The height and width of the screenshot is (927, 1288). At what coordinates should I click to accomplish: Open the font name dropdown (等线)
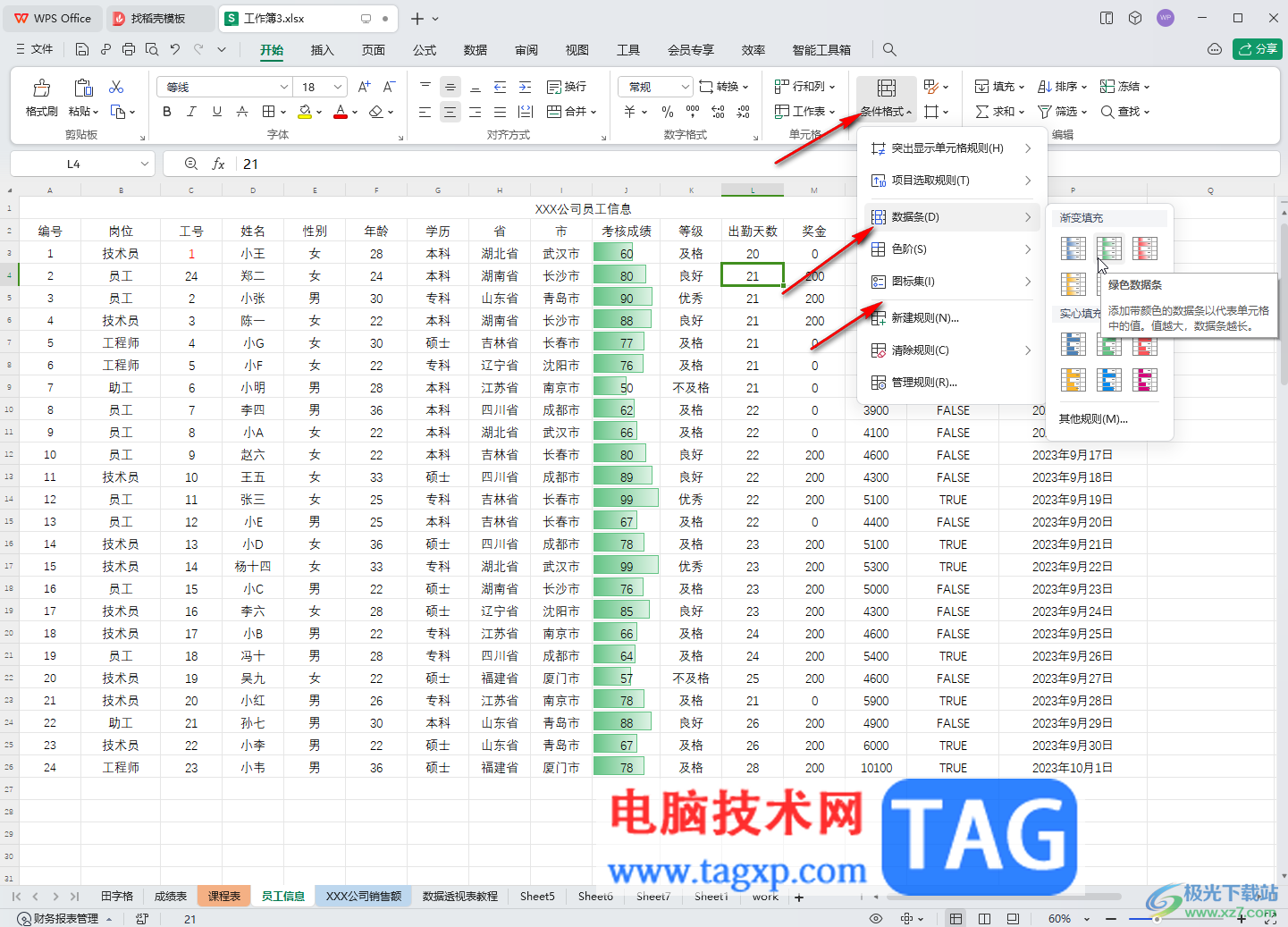click(x=284, y=87)
